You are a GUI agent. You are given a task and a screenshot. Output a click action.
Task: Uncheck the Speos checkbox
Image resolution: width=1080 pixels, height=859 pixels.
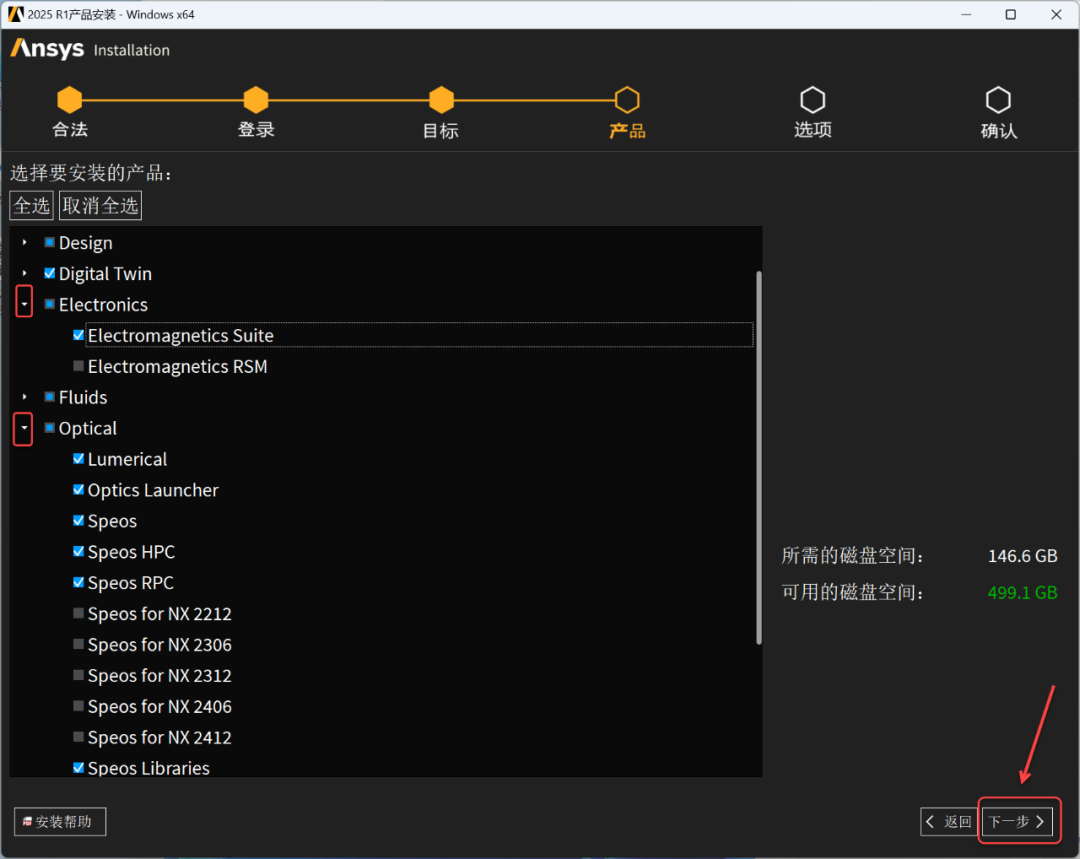tap(79, 521)
